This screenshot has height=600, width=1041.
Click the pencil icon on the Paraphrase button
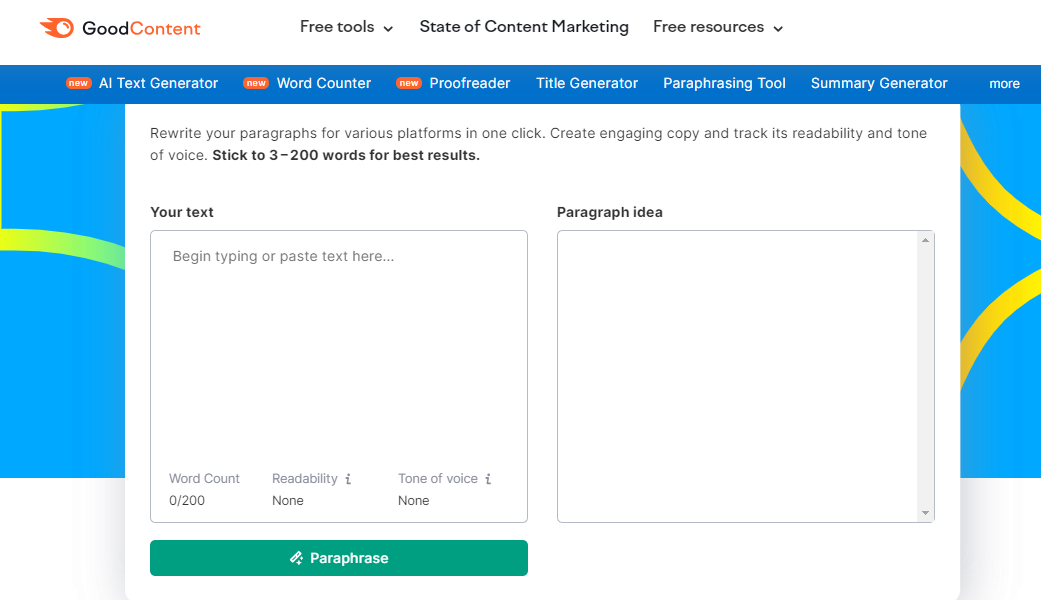(x=295, y=558)
